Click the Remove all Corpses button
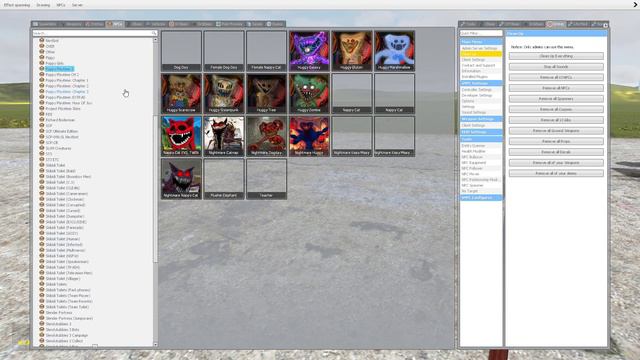 pyautogui.click(x=556, y=109)
